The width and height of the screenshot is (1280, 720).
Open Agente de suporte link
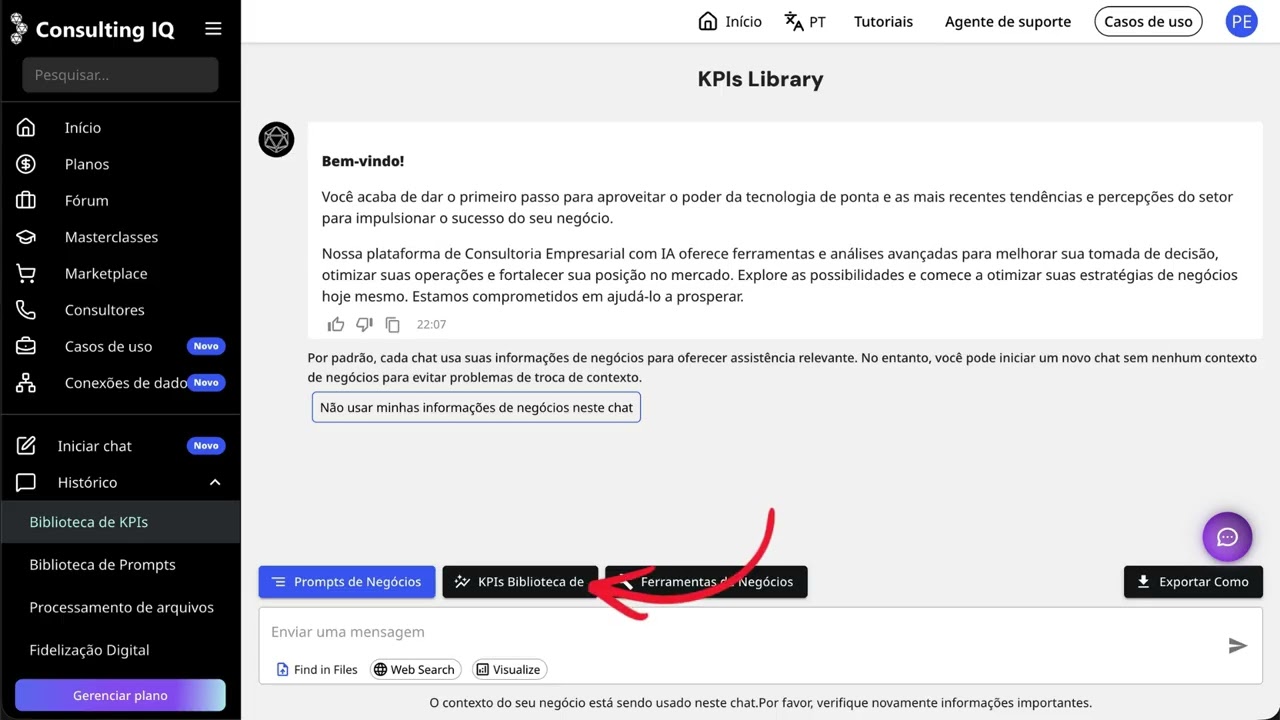tap(1008, 21)
